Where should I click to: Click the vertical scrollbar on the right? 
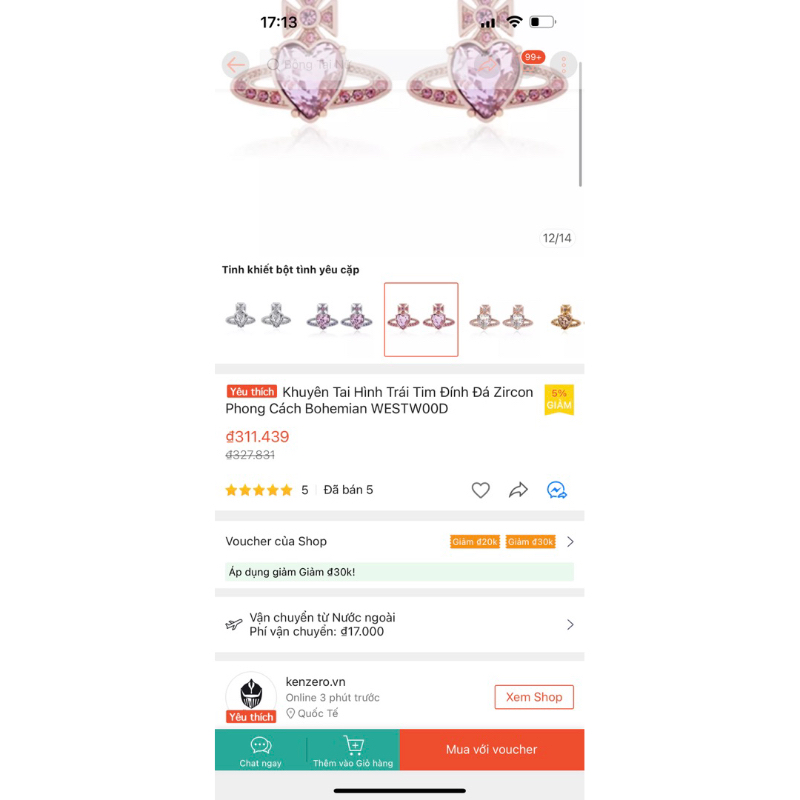pos(581,123)
